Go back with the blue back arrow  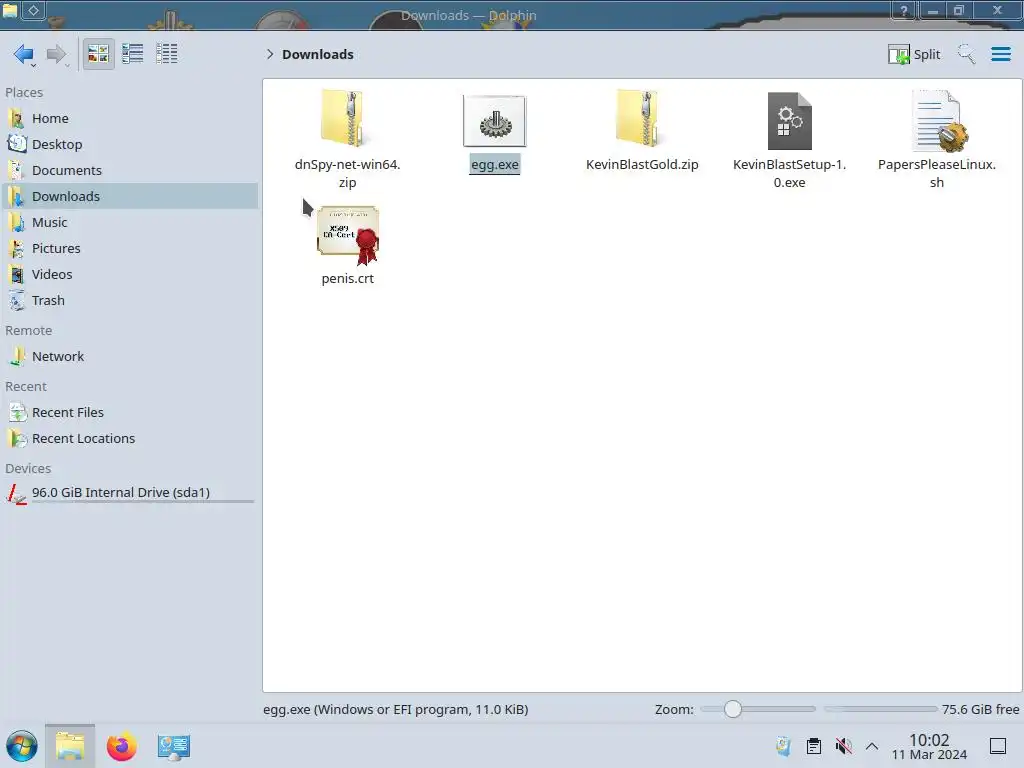(x=24, y=54)
